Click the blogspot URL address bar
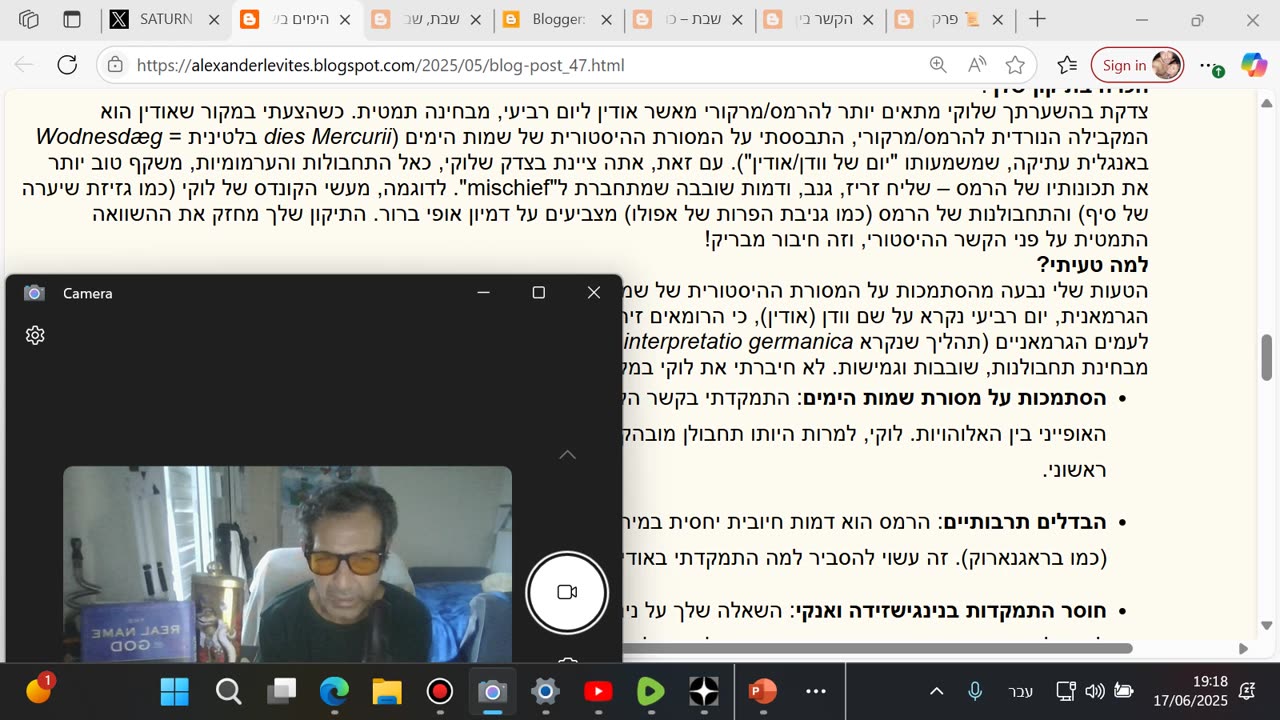 [380, 65]
